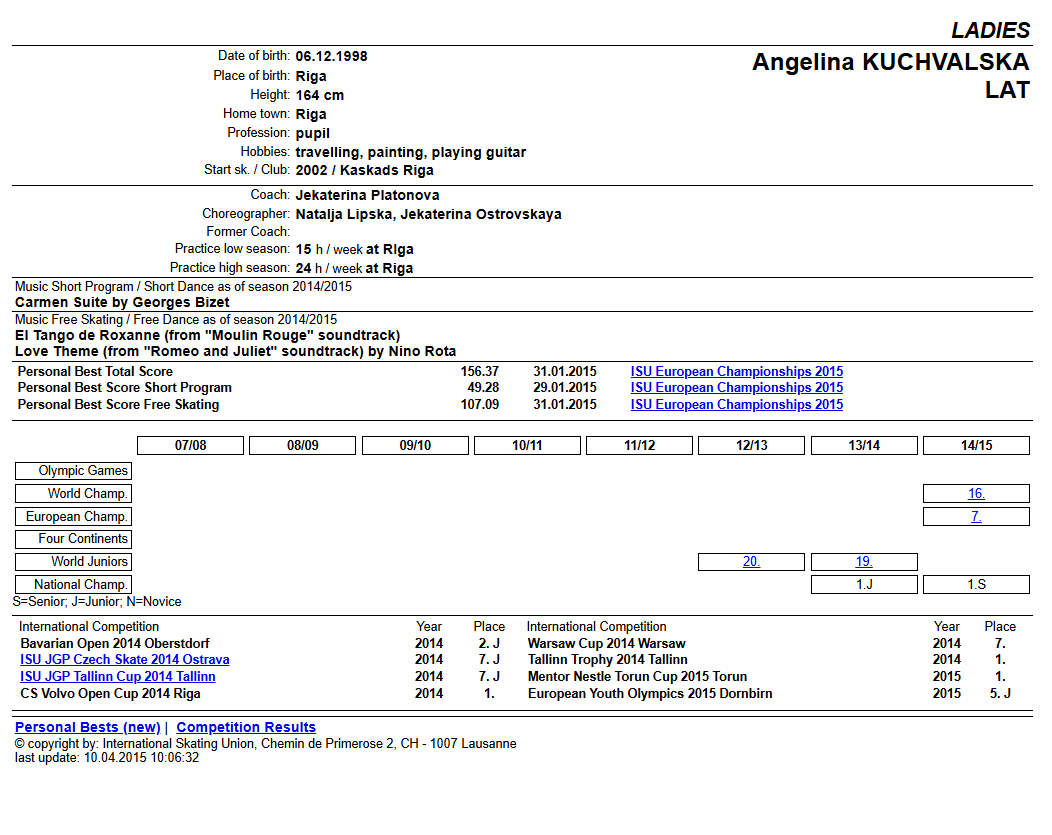
Task: Select season header 08/09
Action: pos(303,445)
